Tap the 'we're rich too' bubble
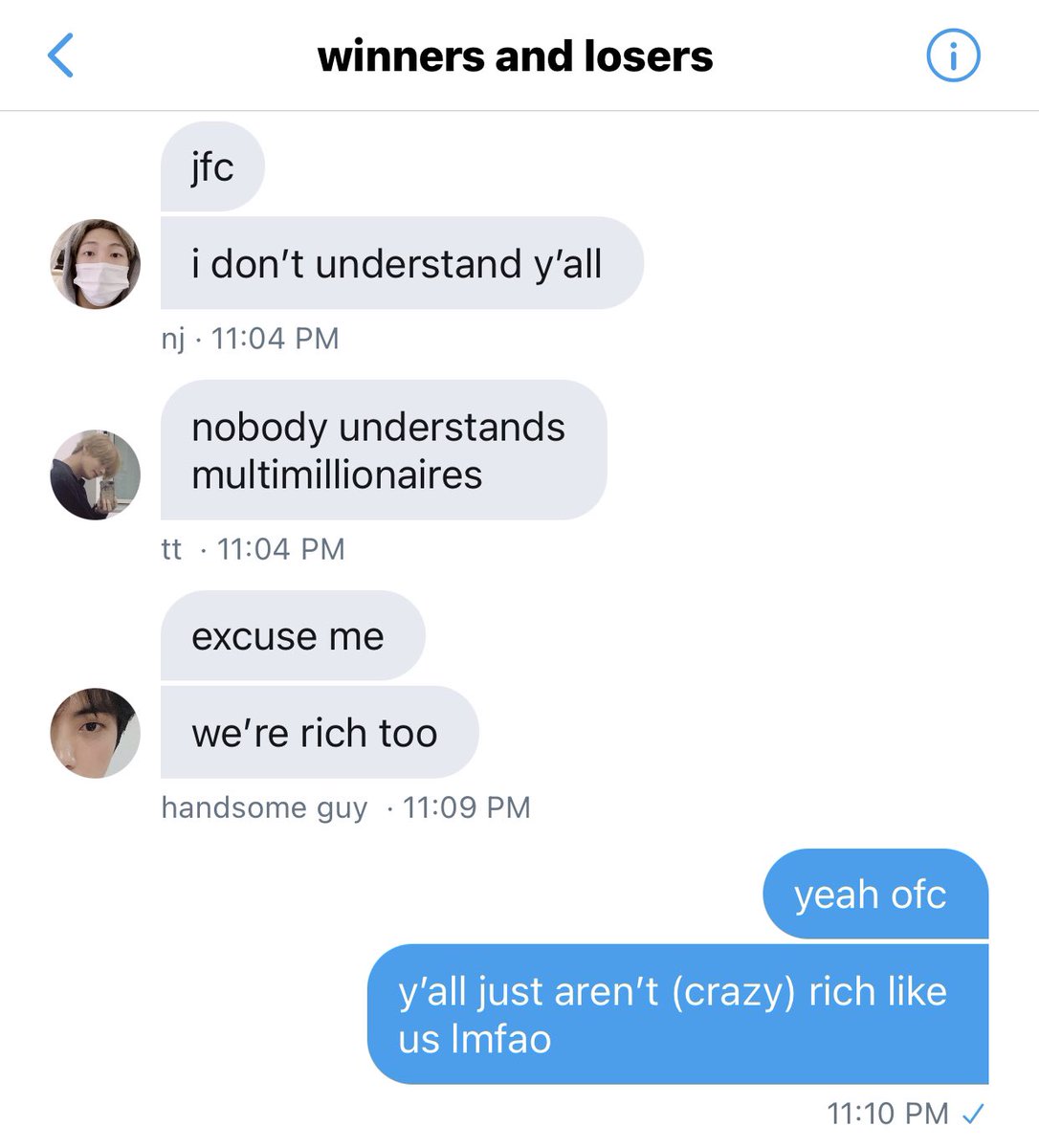Viewport: 1039px width, 1148px height. tap(320, 733)
